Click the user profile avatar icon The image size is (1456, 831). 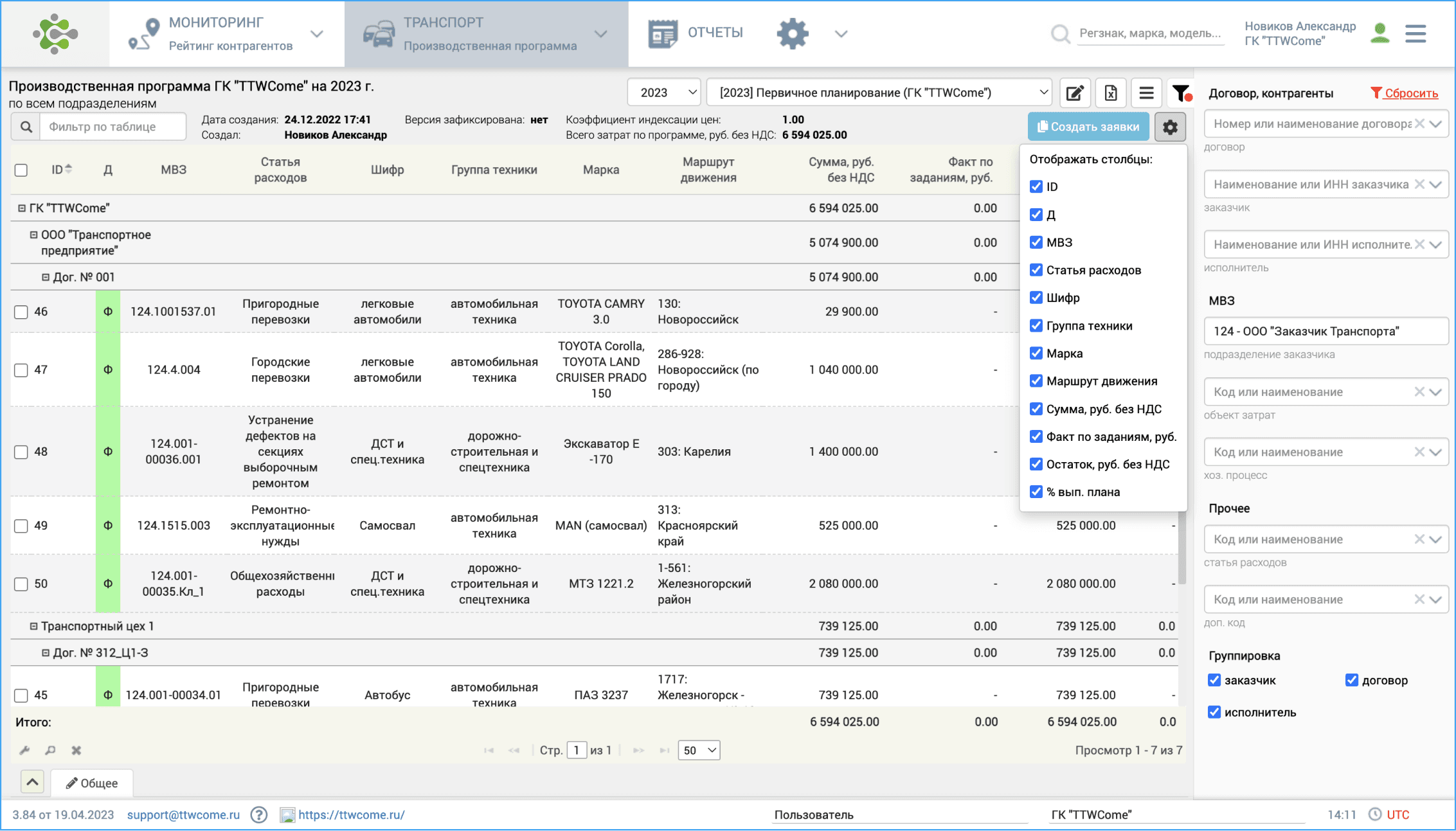pyautogui.click(x=1380, y=33)
